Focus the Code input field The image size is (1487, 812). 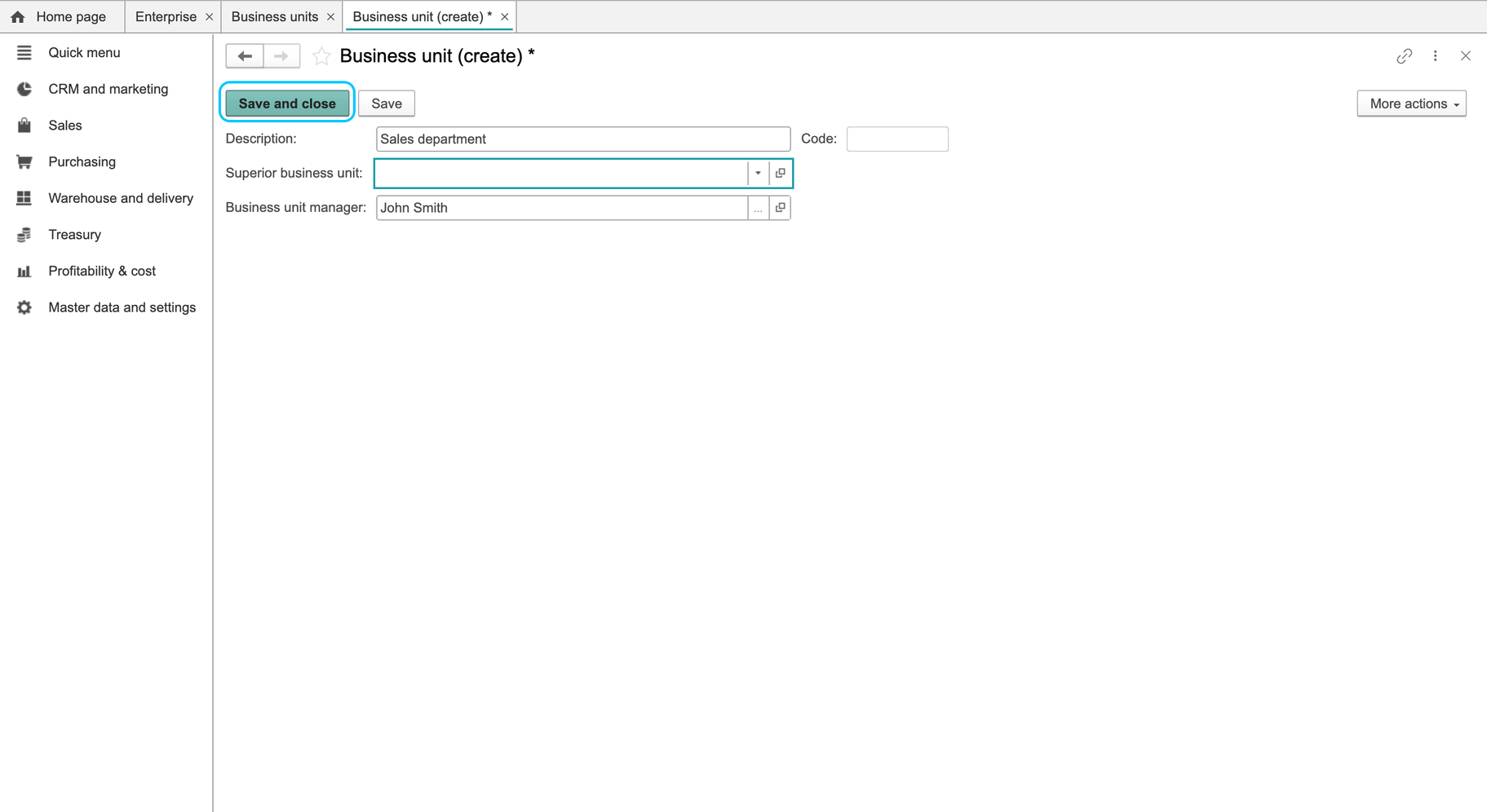click(897, 139)
